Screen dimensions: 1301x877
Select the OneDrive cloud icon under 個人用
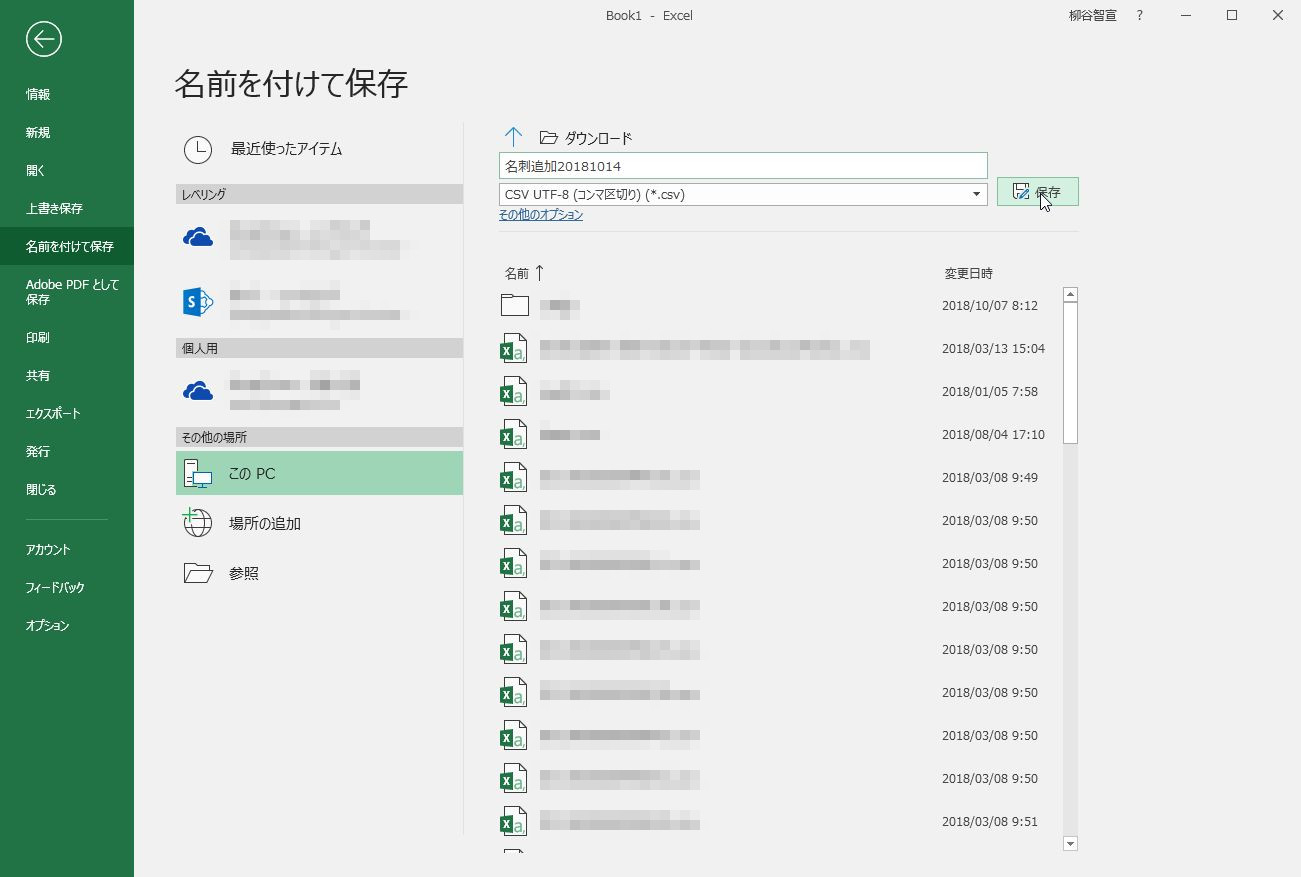(198, 390)
